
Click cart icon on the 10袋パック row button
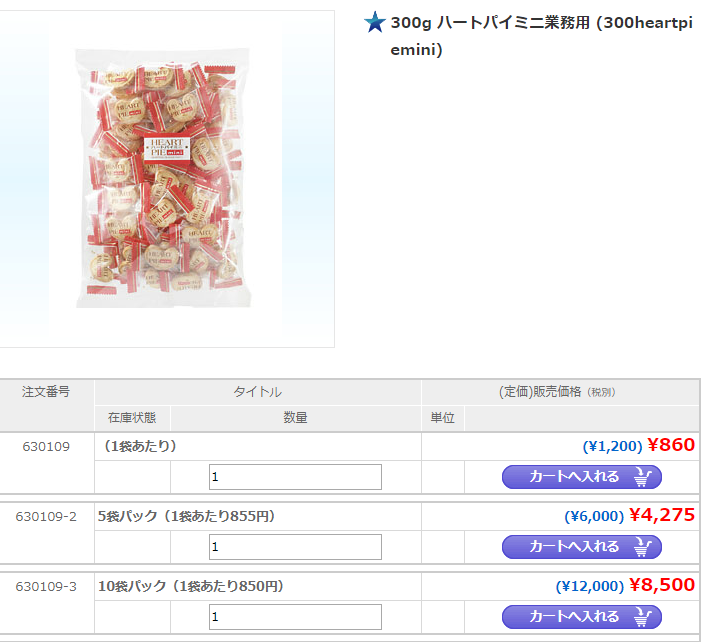[x=645, y=617]
